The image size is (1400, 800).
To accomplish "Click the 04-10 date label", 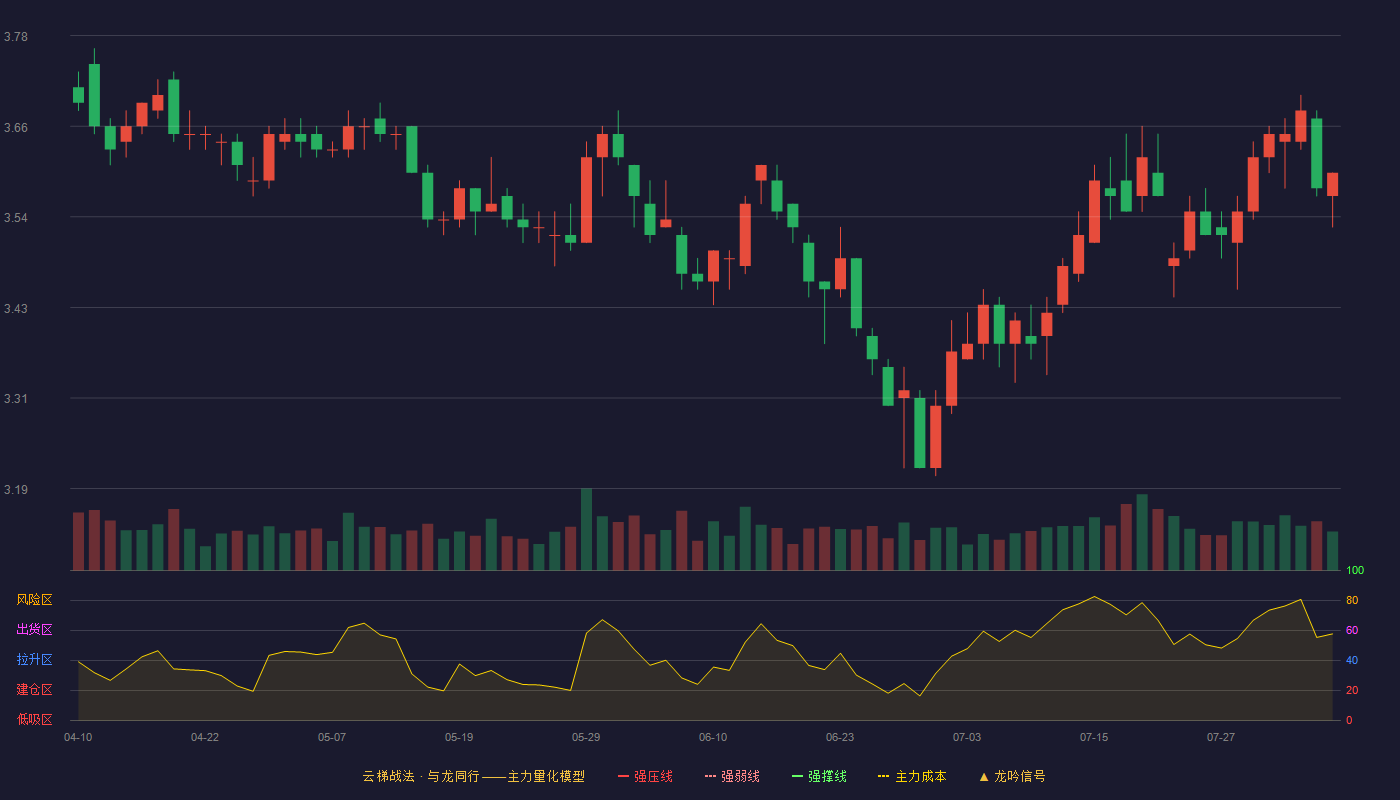I will click(x=78, y=737).
